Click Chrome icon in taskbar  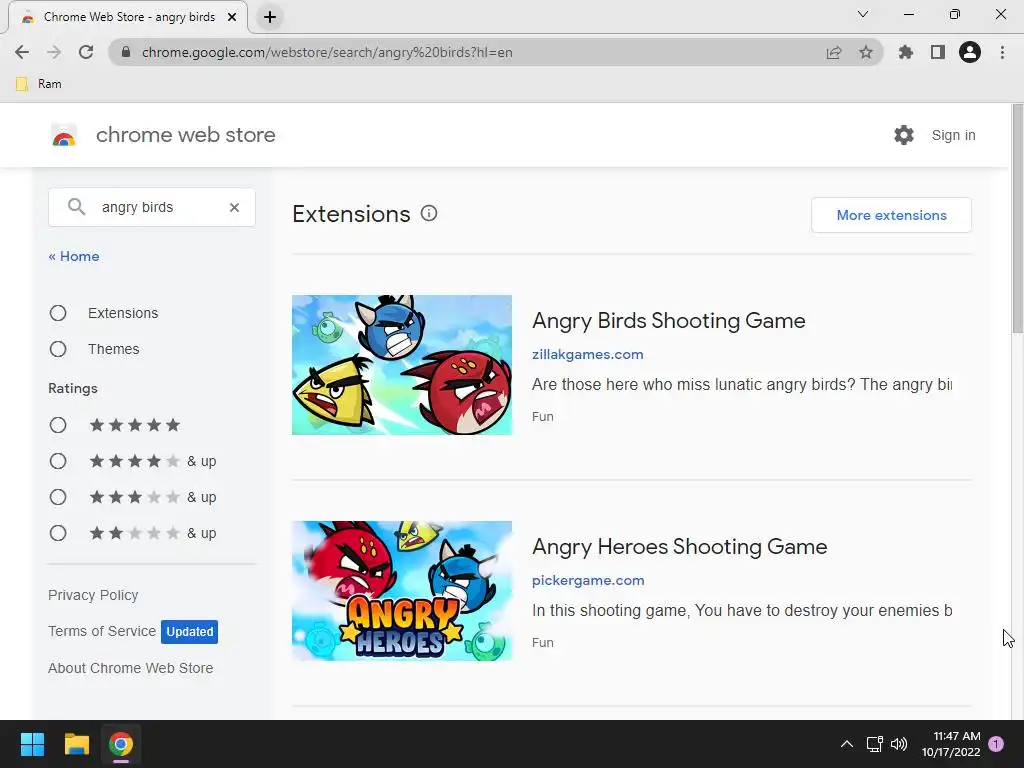point(121,744)
